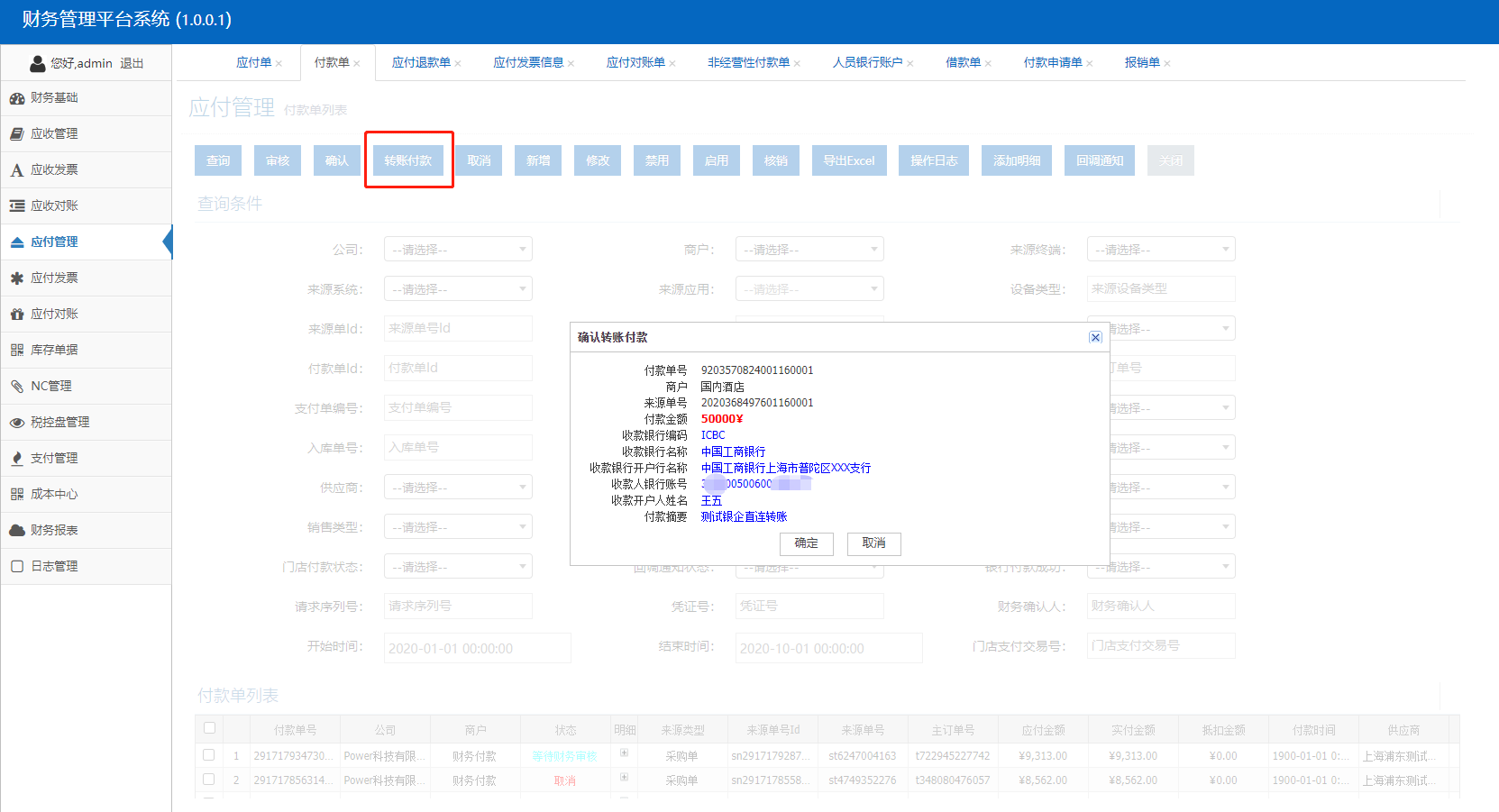Close the 确认转账付款 dialog with X
This screenshot has width=1499, height=812.
[x=1095, y=337]
